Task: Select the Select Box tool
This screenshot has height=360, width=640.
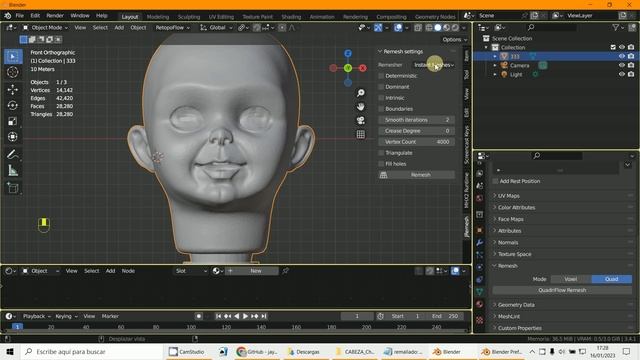Action: tap(13, 56)
